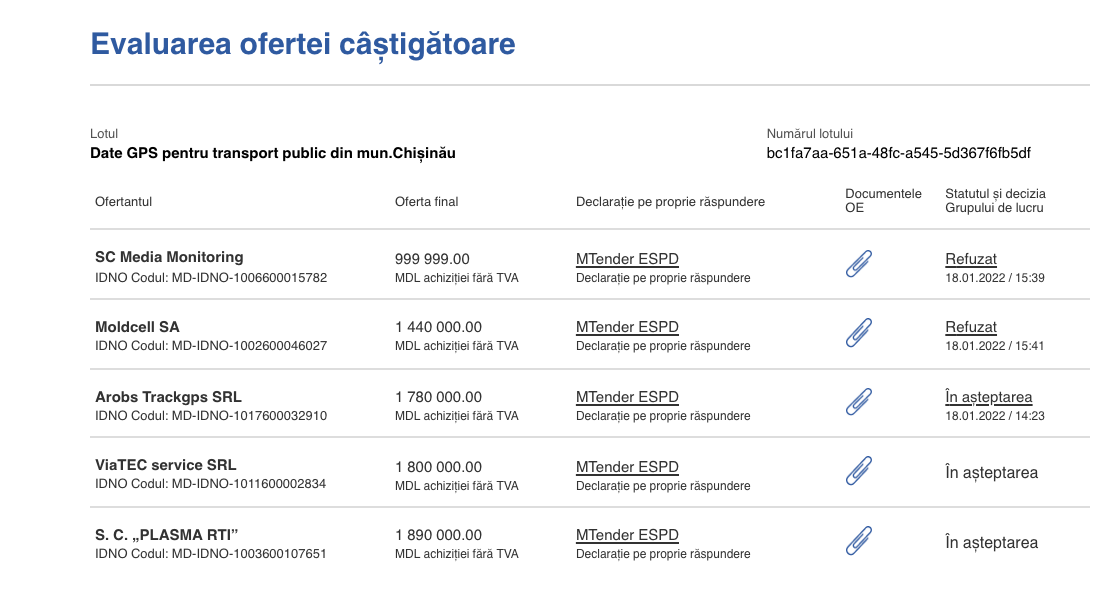The width and height of the screenshot is (1120, 606).
Task: Click În așteptarea status for PLASMA RTI
Action: point(991,543)
